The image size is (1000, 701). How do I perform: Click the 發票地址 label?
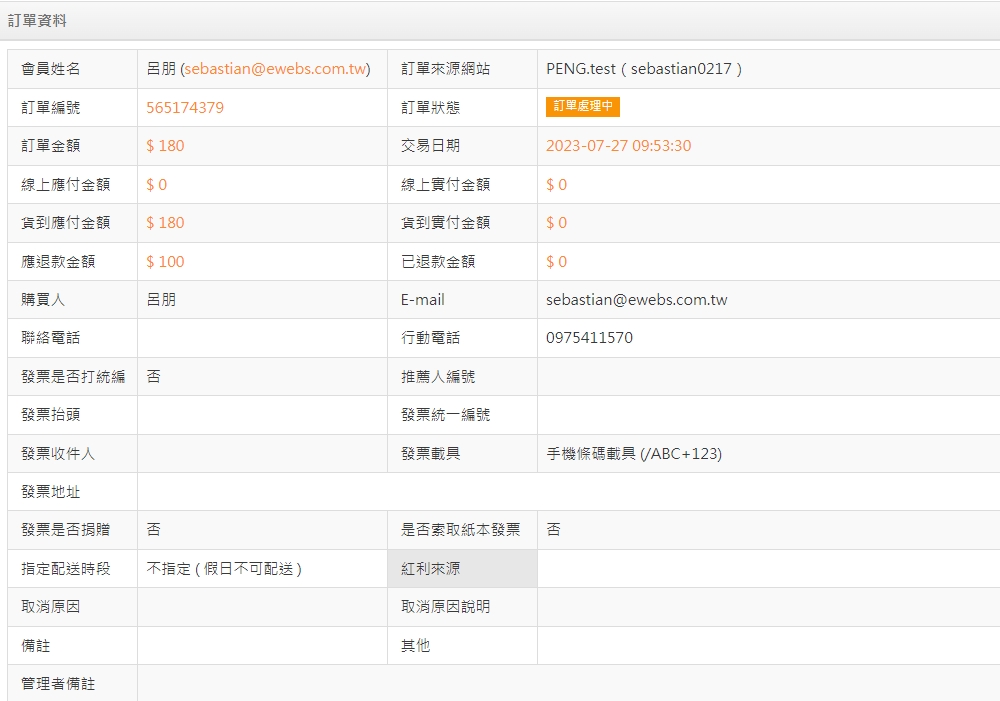tap(51, 492)
